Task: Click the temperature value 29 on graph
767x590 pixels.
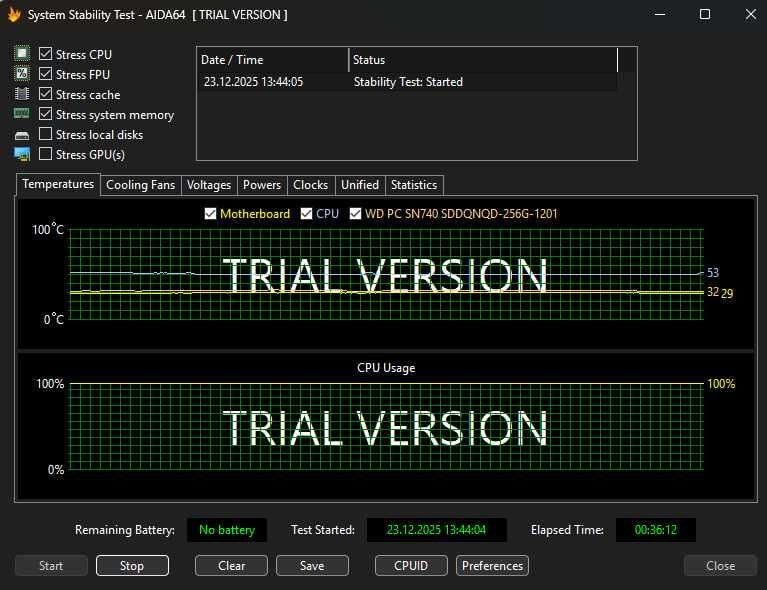Action: pyautogui.click(x=727, y=294)
